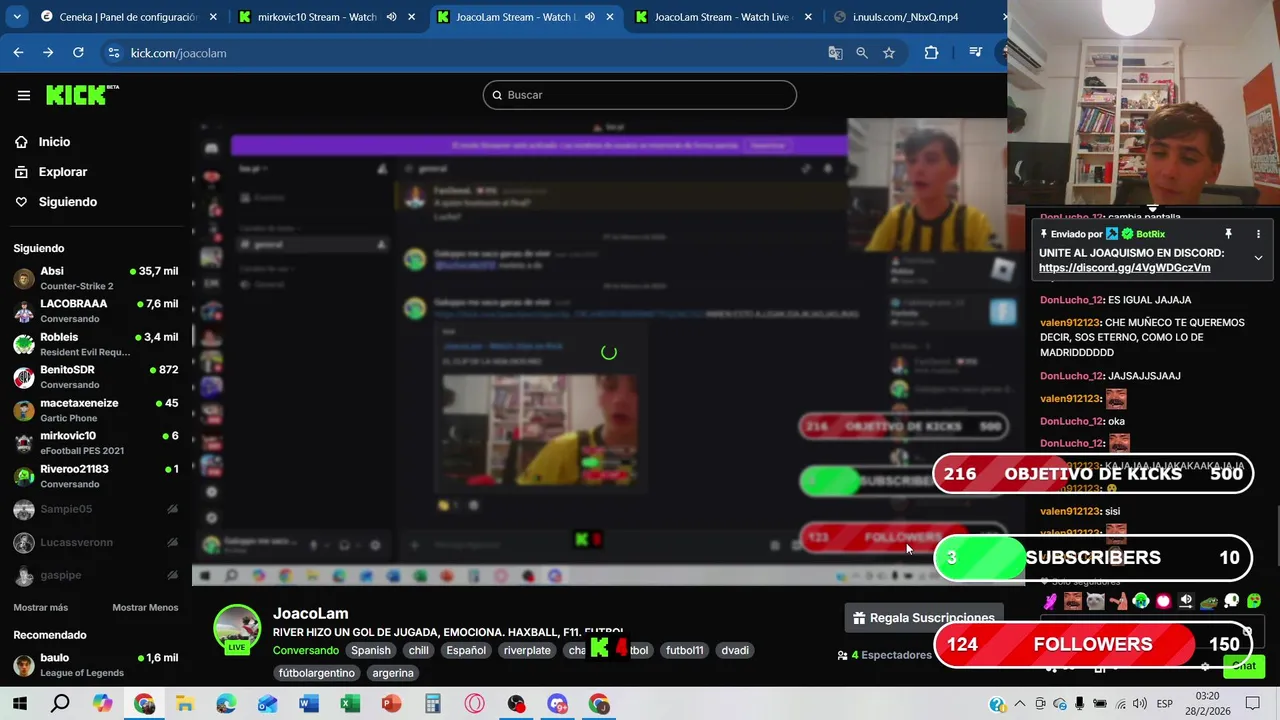This screenshot has width=1280, height=720.
Task: Open Explorar in the sidebar
Action: (62, 172)
